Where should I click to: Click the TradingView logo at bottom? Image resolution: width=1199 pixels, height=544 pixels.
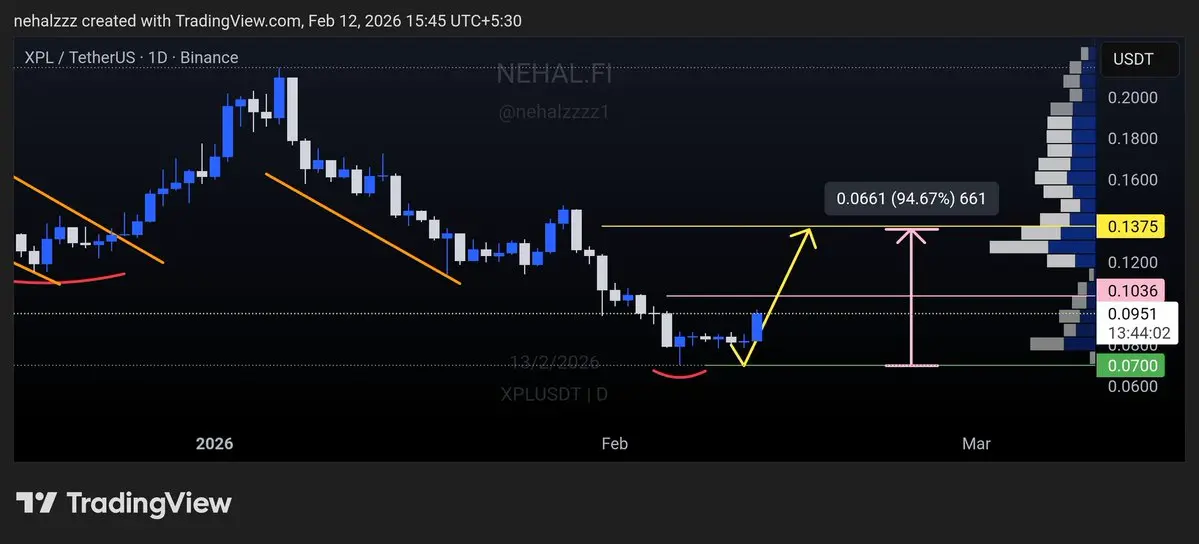point(124,503)
